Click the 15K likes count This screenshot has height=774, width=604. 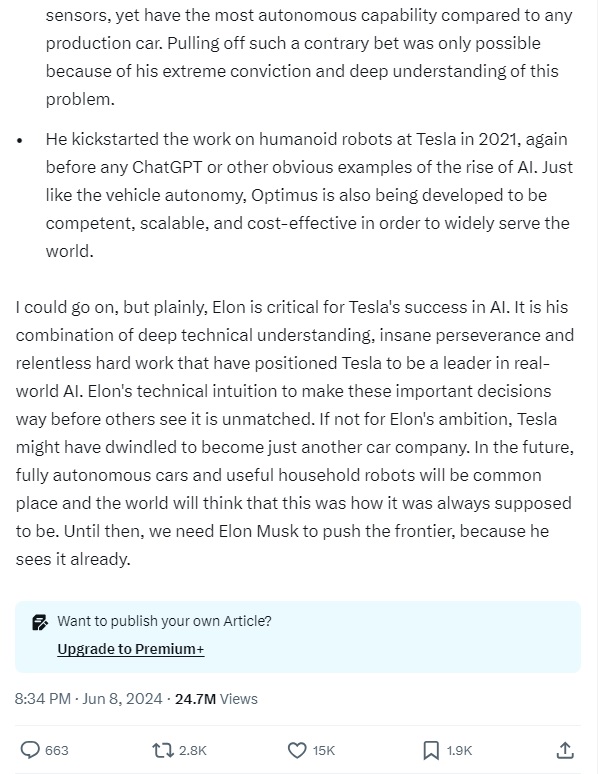[x=324, y=750]
